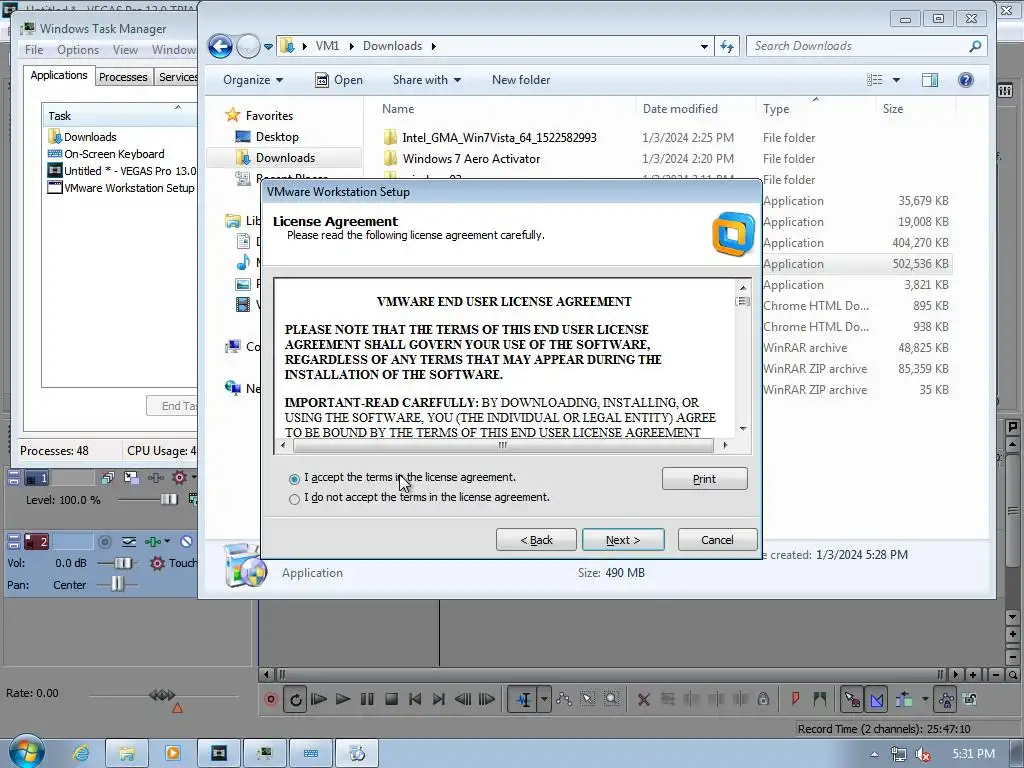Toggle Vegas Enable Snapping icon
The image size is (1024, 768).
coord(852,699)
